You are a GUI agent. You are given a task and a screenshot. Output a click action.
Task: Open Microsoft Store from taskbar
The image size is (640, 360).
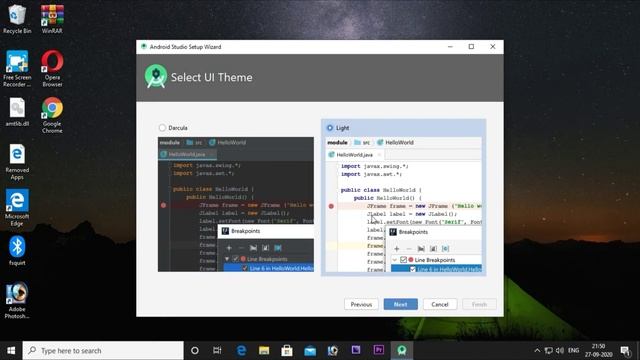click(287, 351)
